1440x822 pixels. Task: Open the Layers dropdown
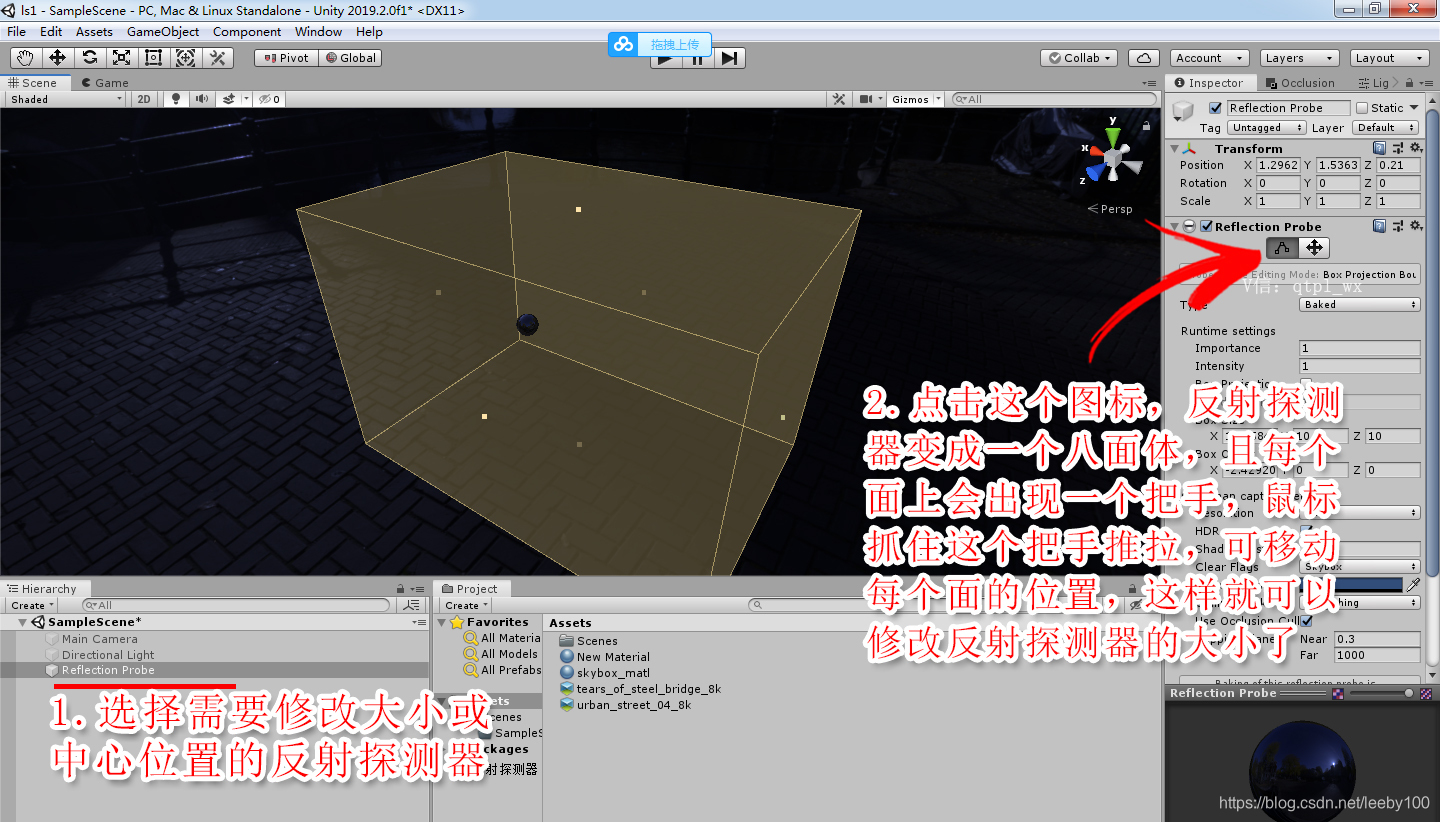point(1297,58)
